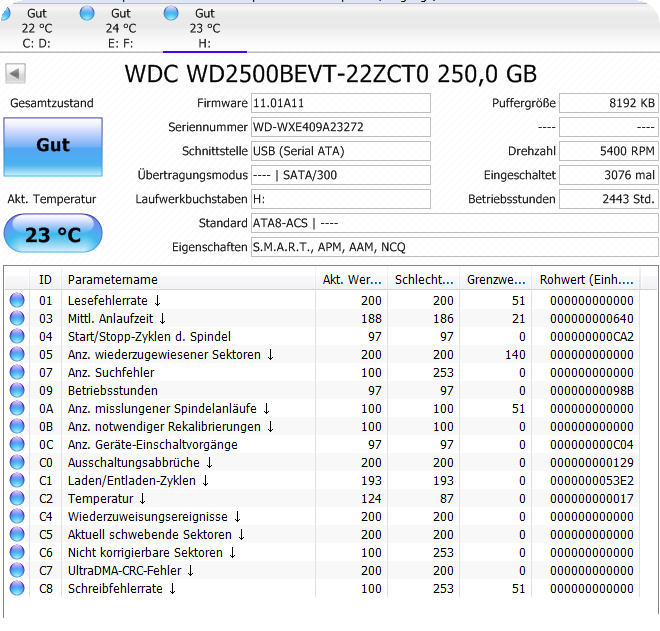Click the back arrow beside the drive title
The image size is (660, 631).
[x=15, y=74]
